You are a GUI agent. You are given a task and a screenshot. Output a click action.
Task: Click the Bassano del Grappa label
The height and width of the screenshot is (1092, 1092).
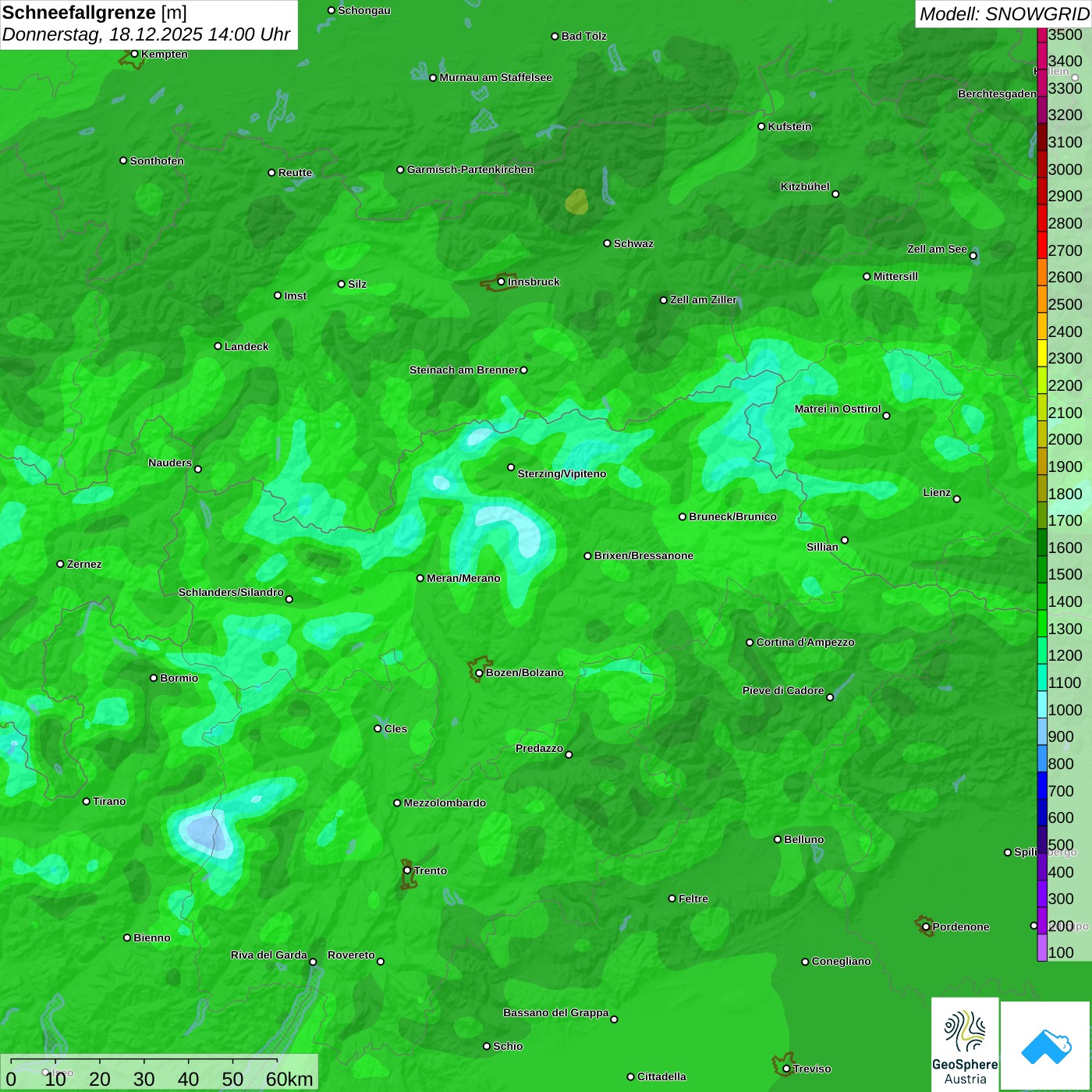coord(555,1012)
